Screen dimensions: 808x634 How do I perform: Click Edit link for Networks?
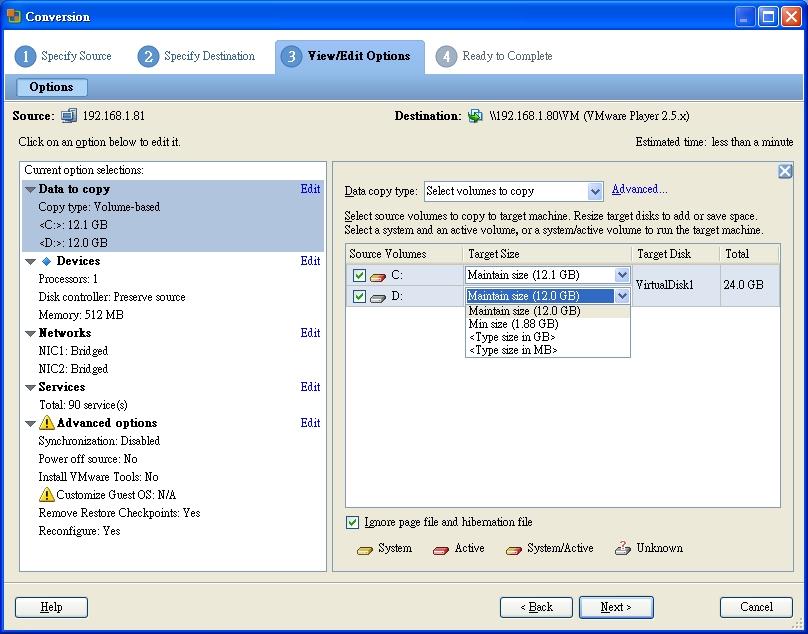pyautogui.click(x=310, y=333)
